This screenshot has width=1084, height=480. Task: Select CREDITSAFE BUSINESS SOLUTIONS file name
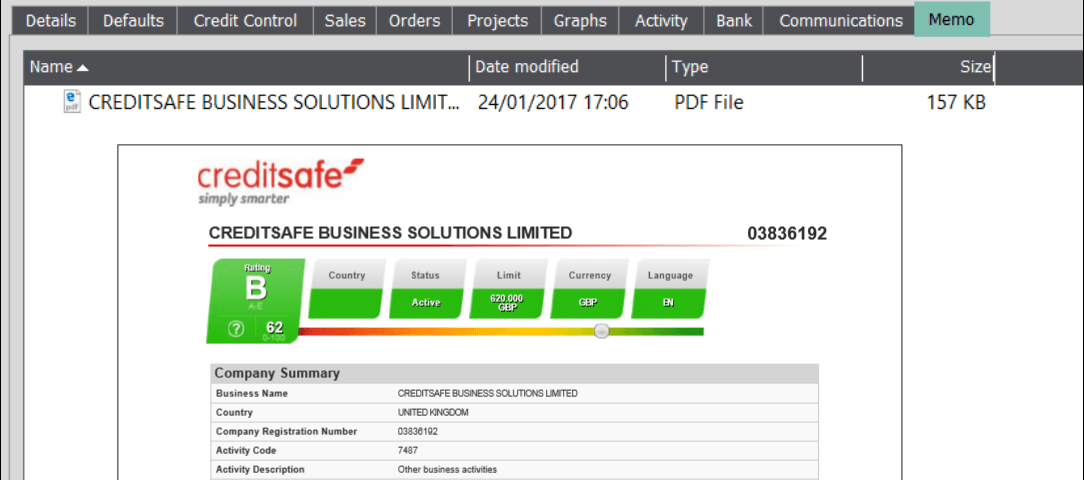[x=274, y=103]
